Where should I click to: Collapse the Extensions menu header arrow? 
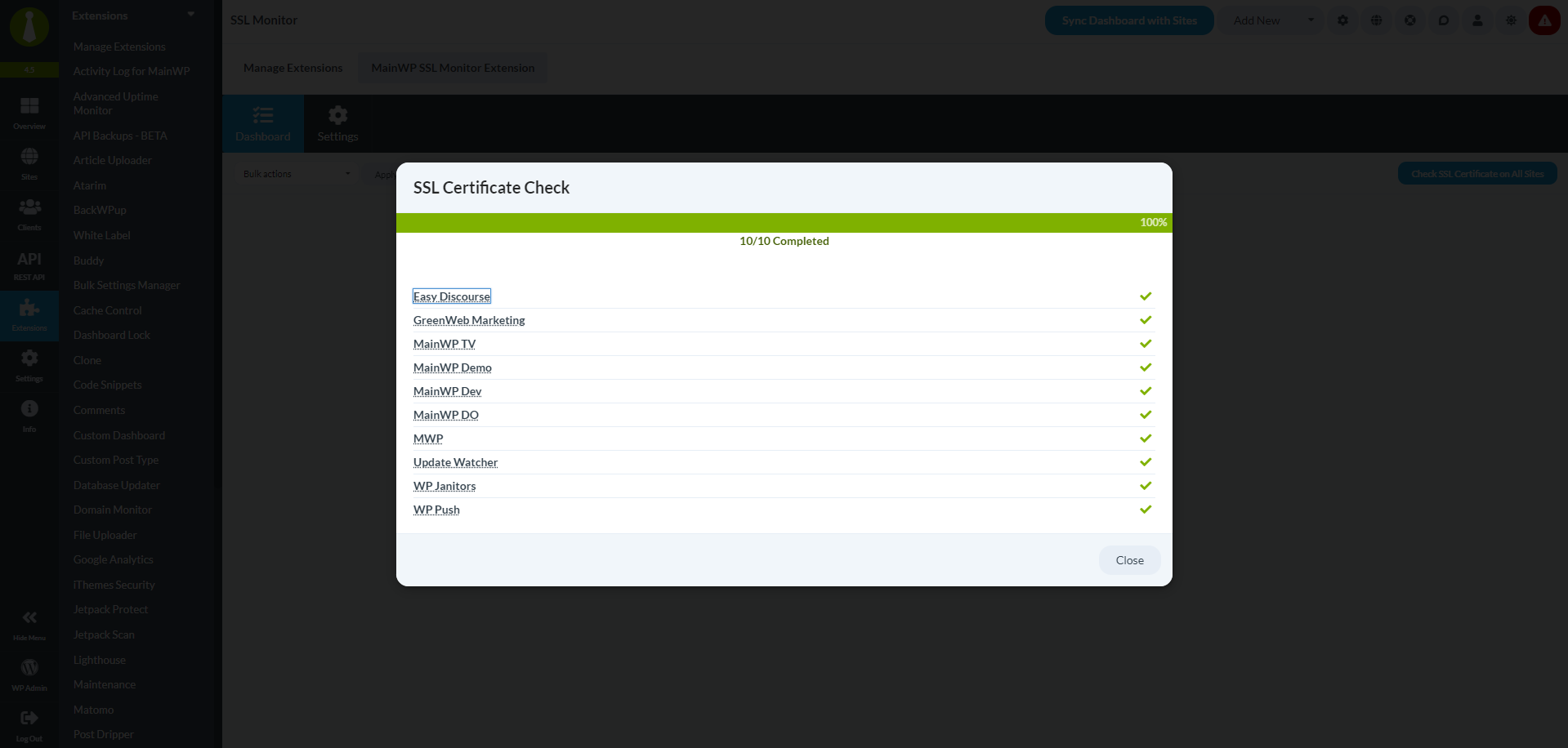190,15
